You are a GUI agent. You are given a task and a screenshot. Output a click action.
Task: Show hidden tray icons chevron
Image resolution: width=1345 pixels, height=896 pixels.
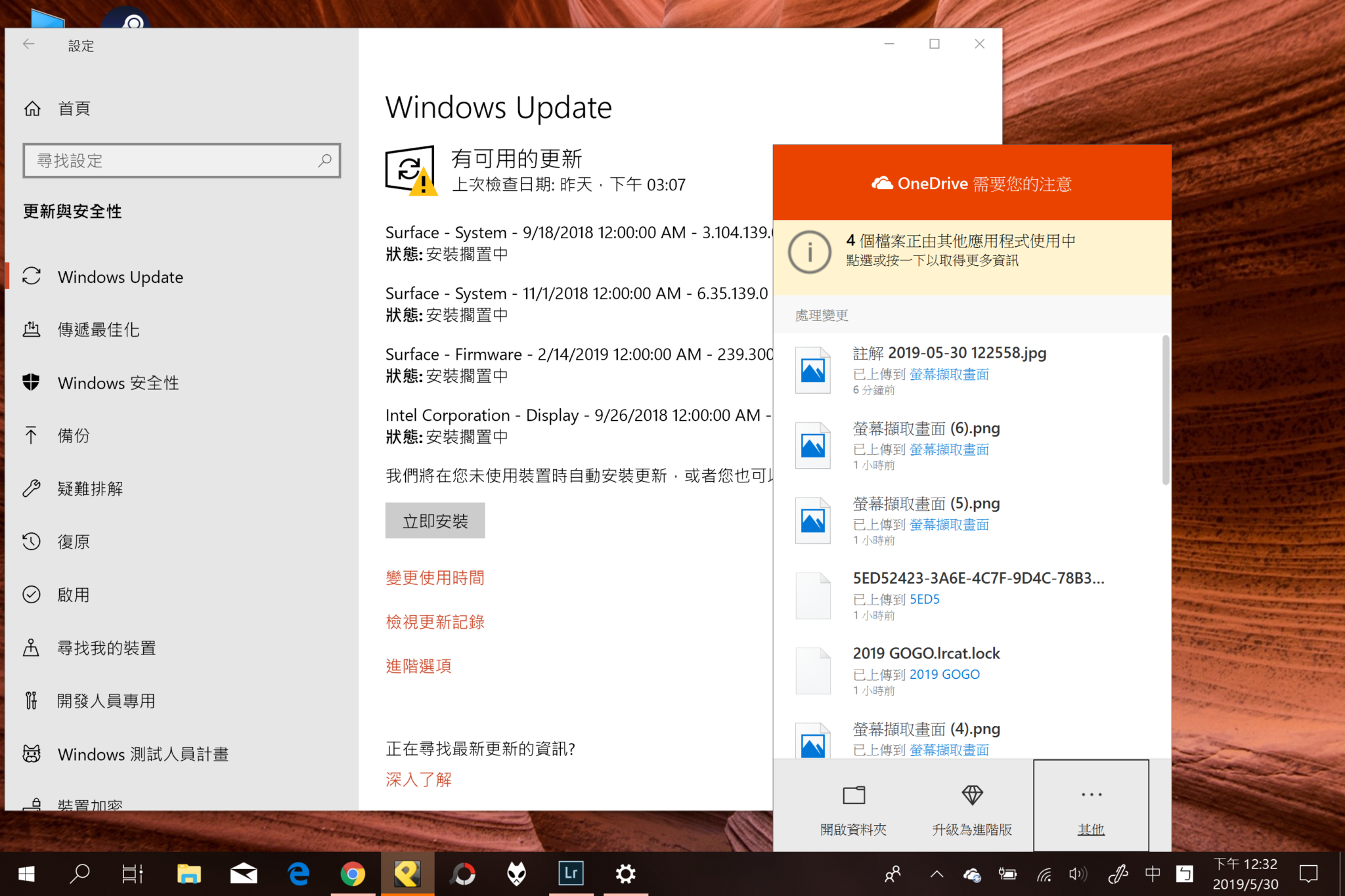tap(937, 874)
